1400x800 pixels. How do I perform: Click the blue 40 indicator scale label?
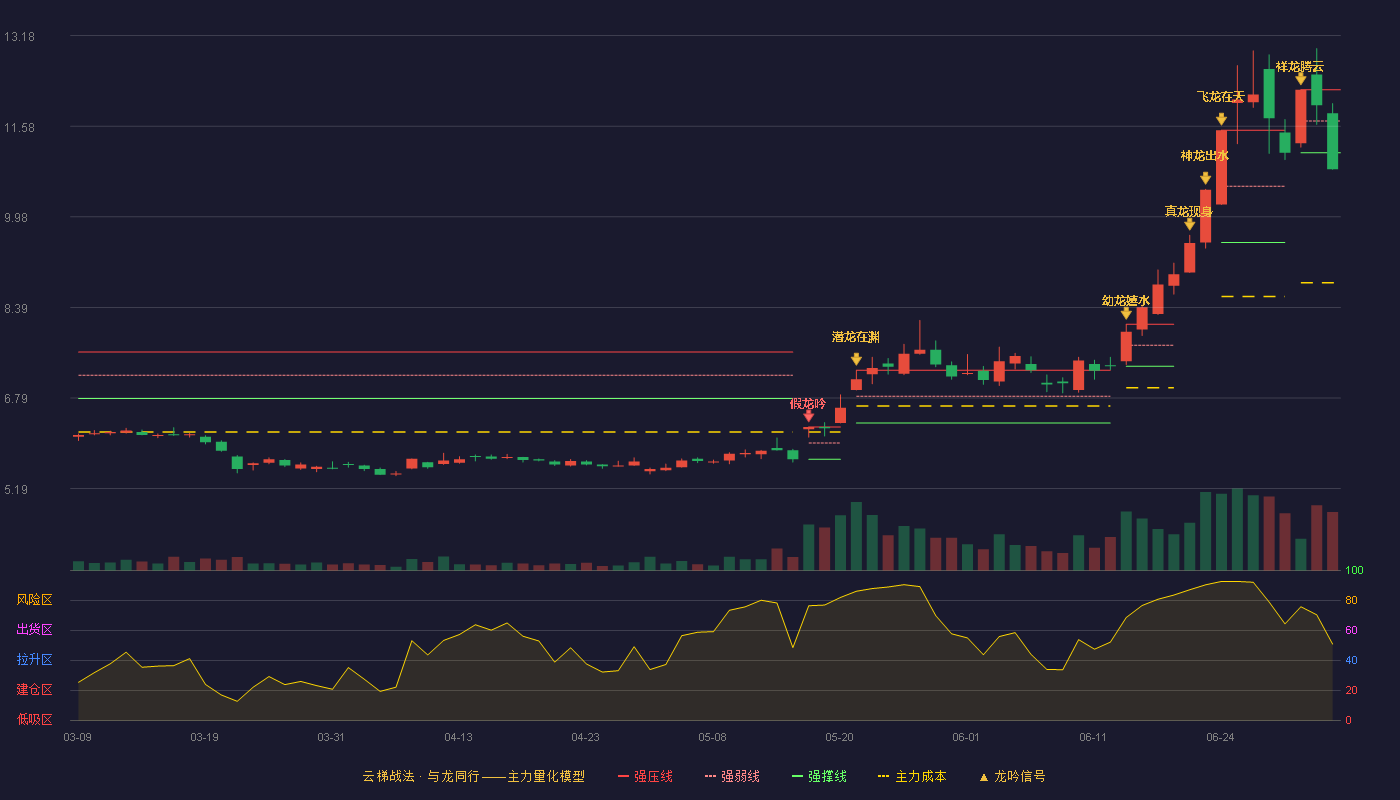1351,660
